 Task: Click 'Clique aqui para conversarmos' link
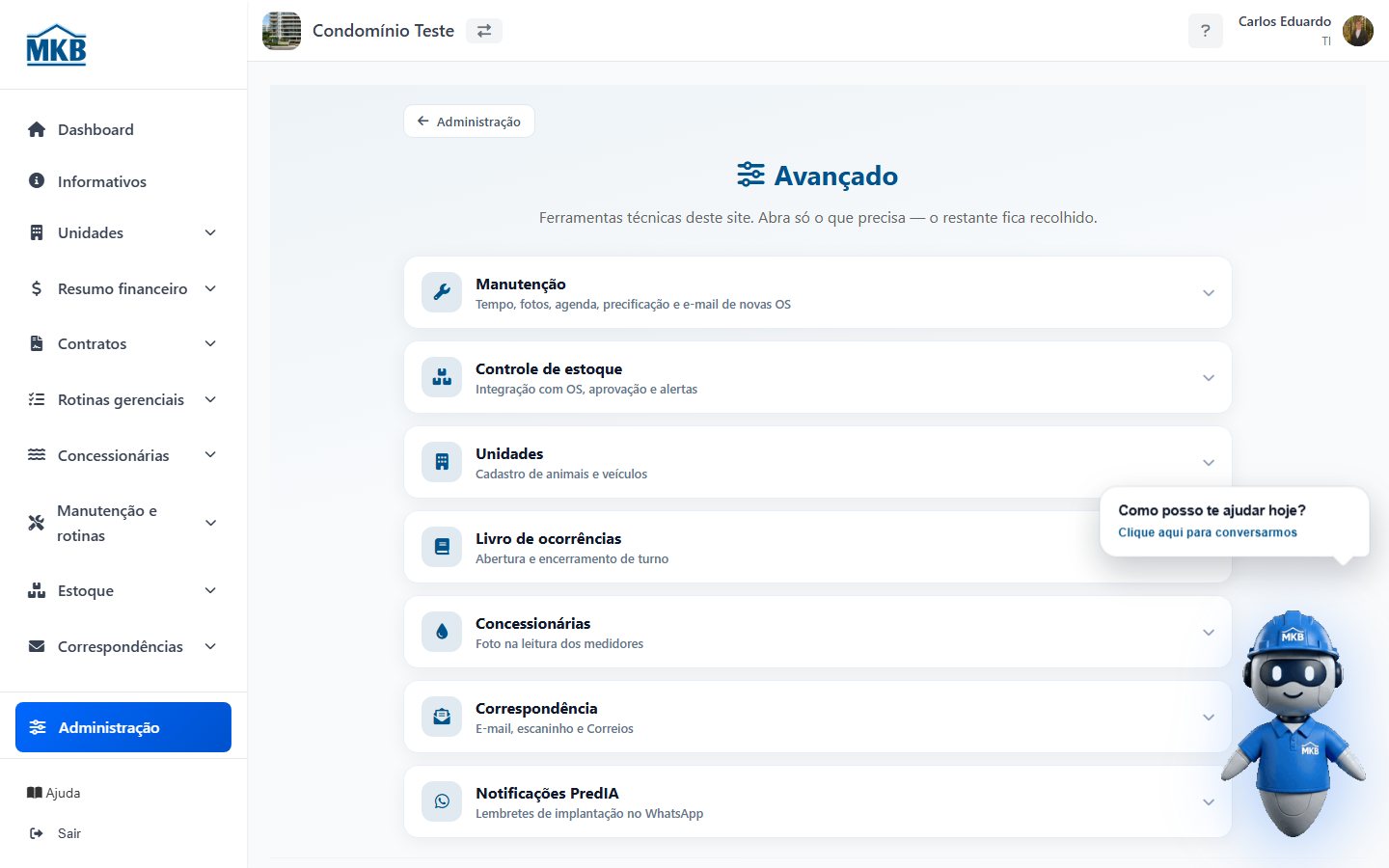(1208, 532)
